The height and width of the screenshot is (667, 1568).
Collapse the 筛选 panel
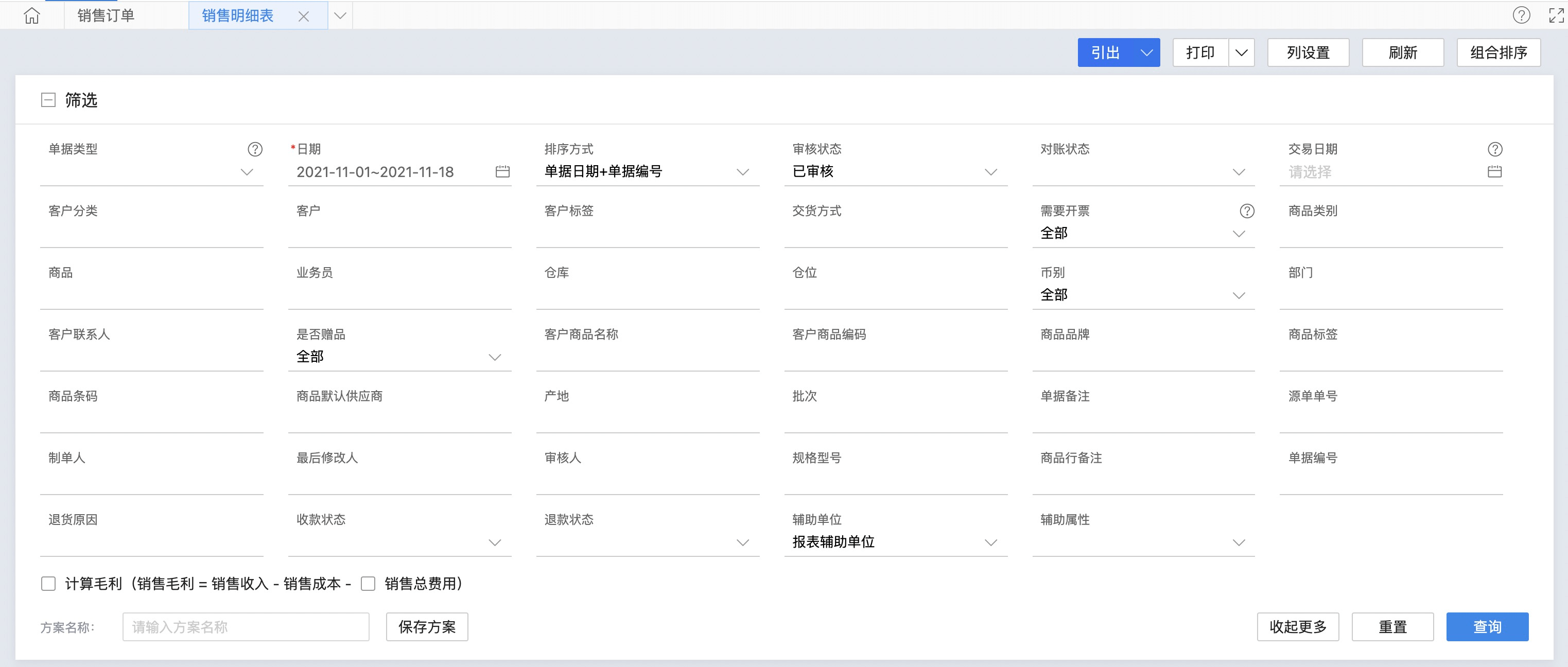(x=48, y=100)
